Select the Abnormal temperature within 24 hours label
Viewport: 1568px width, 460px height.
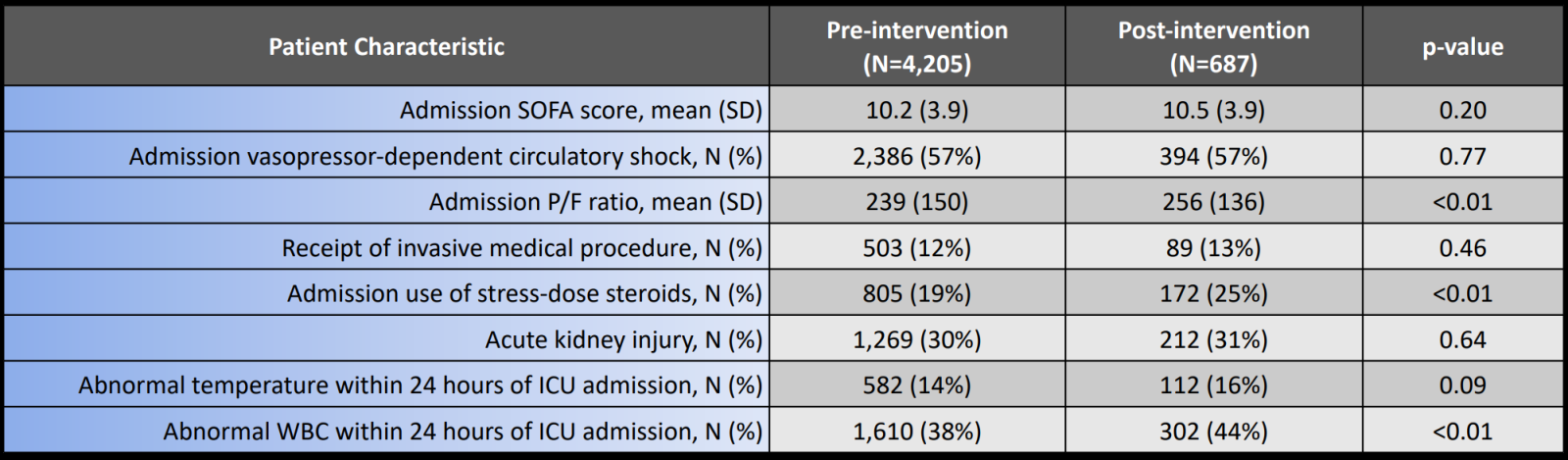point(420,385)
